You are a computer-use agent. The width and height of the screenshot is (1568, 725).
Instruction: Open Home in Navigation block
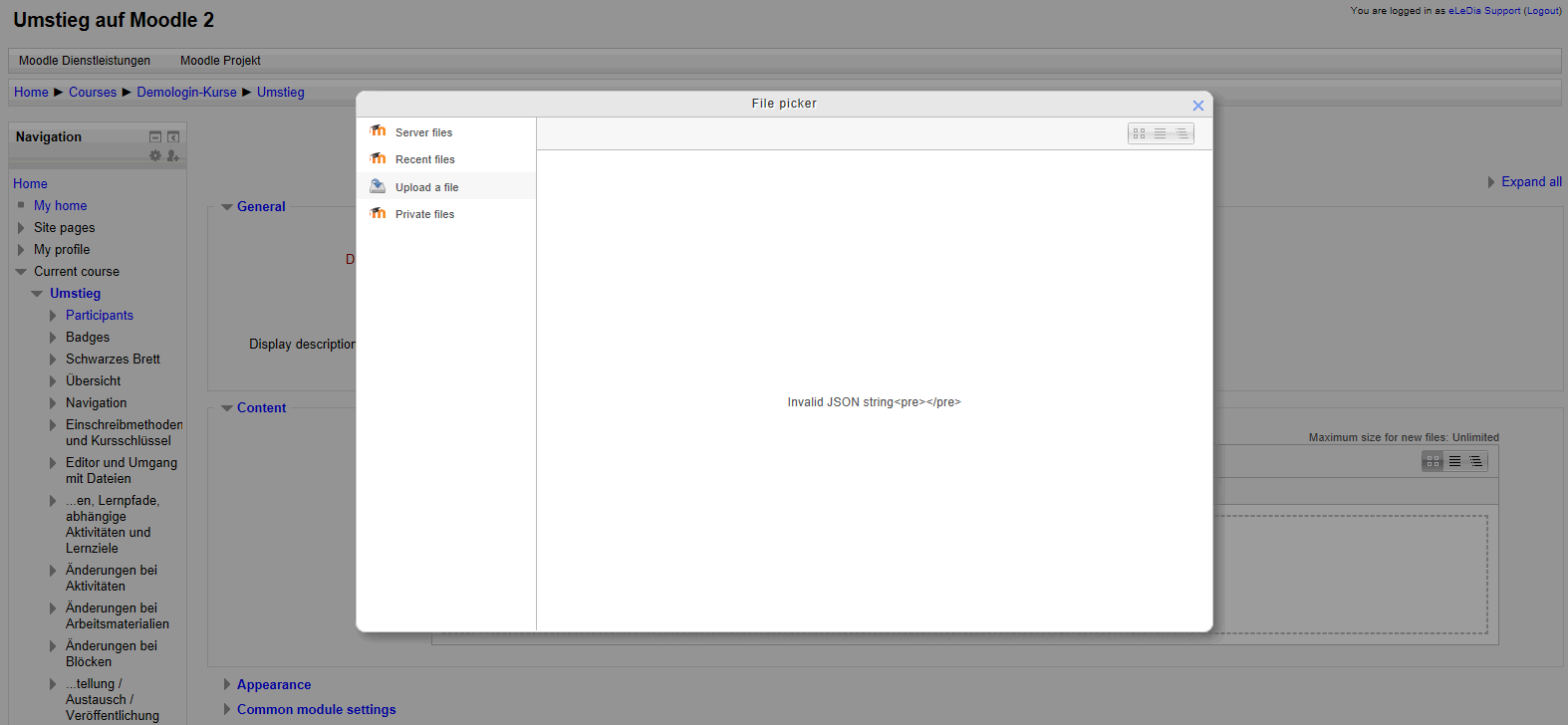(x=30, y=183)
